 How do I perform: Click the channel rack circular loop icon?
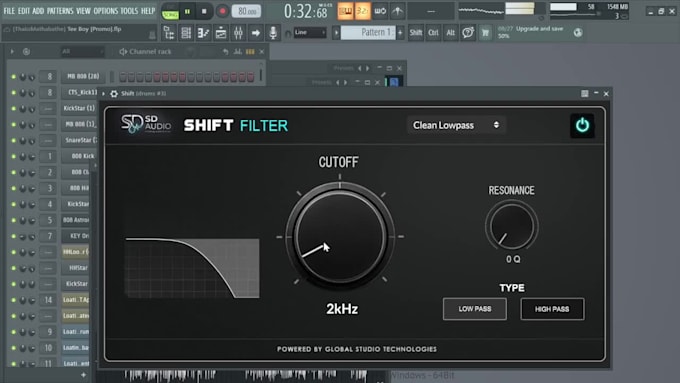point(26,52)
